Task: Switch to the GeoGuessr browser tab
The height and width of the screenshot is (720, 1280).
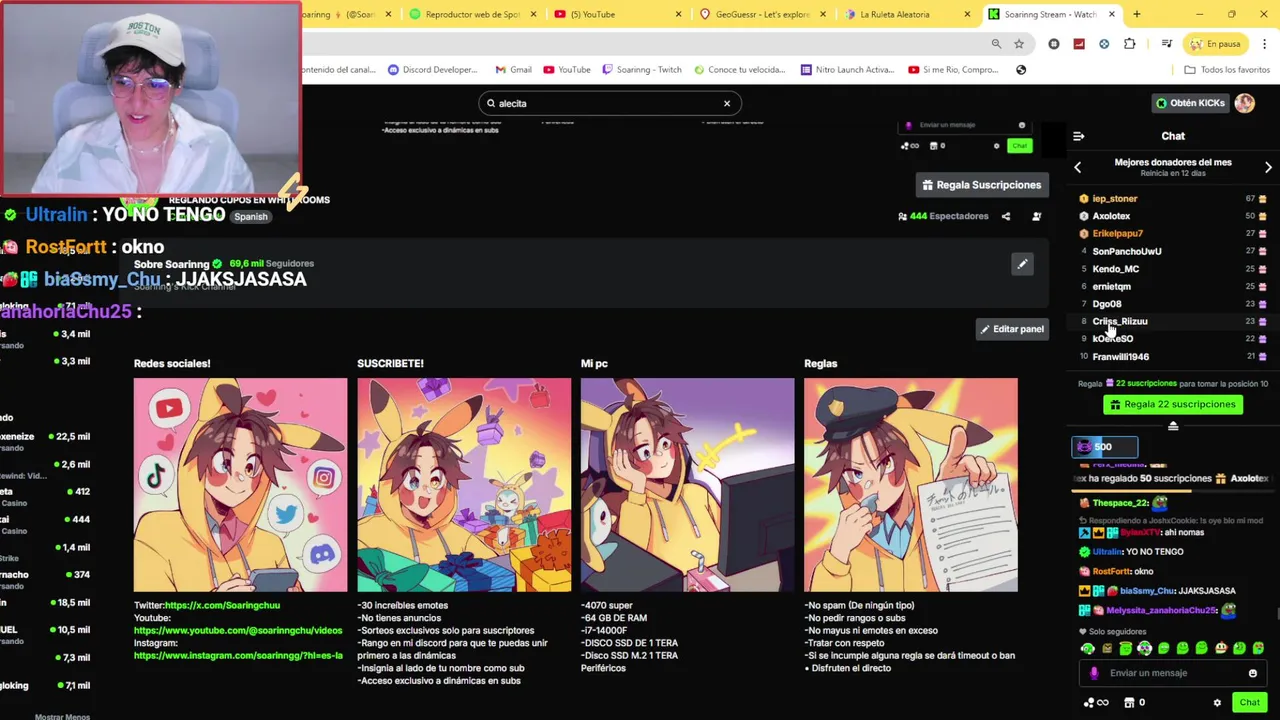Action: coord(762,14)
